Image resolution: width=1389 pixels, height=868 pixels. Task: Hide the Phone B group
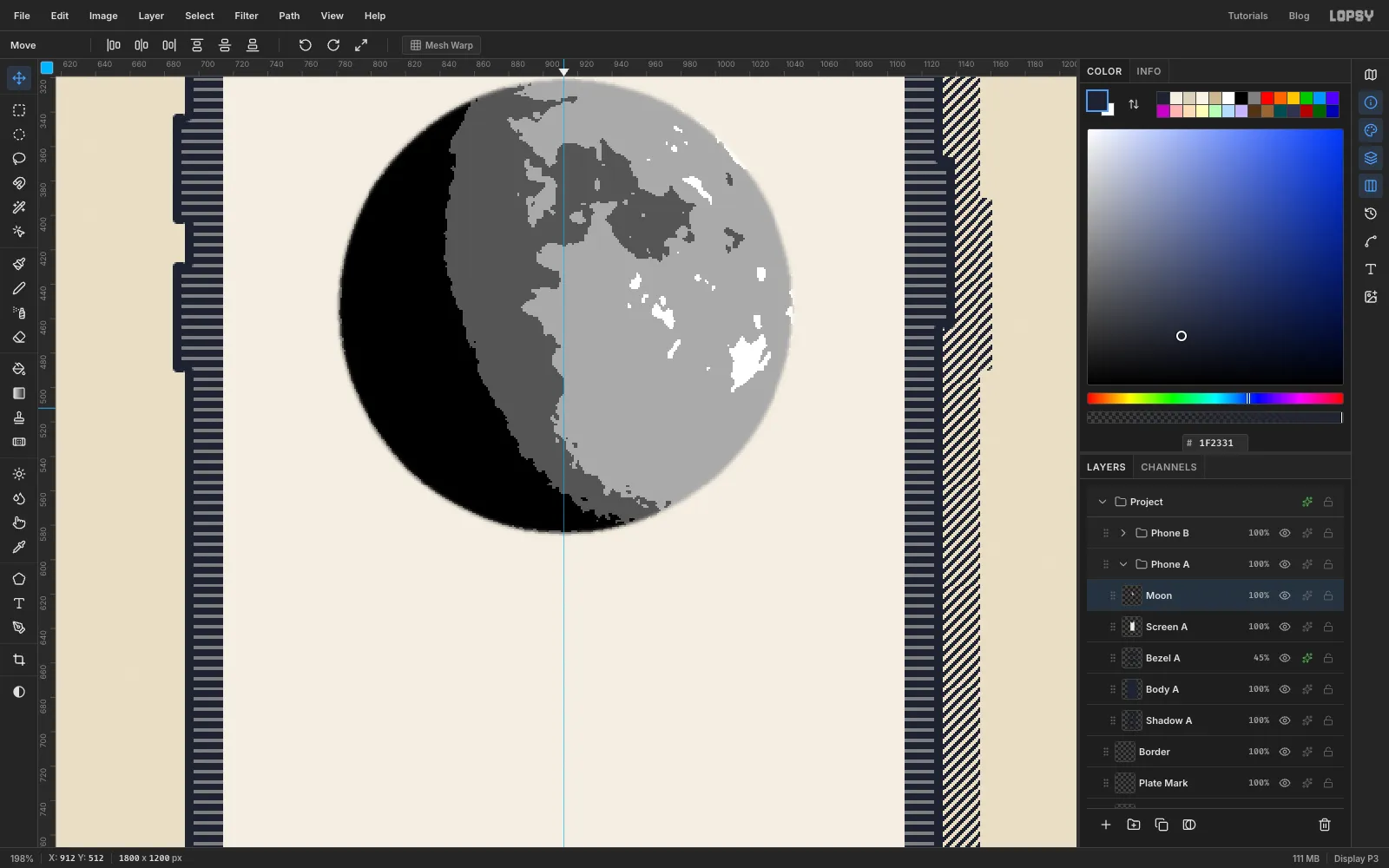pos(1285,533)
